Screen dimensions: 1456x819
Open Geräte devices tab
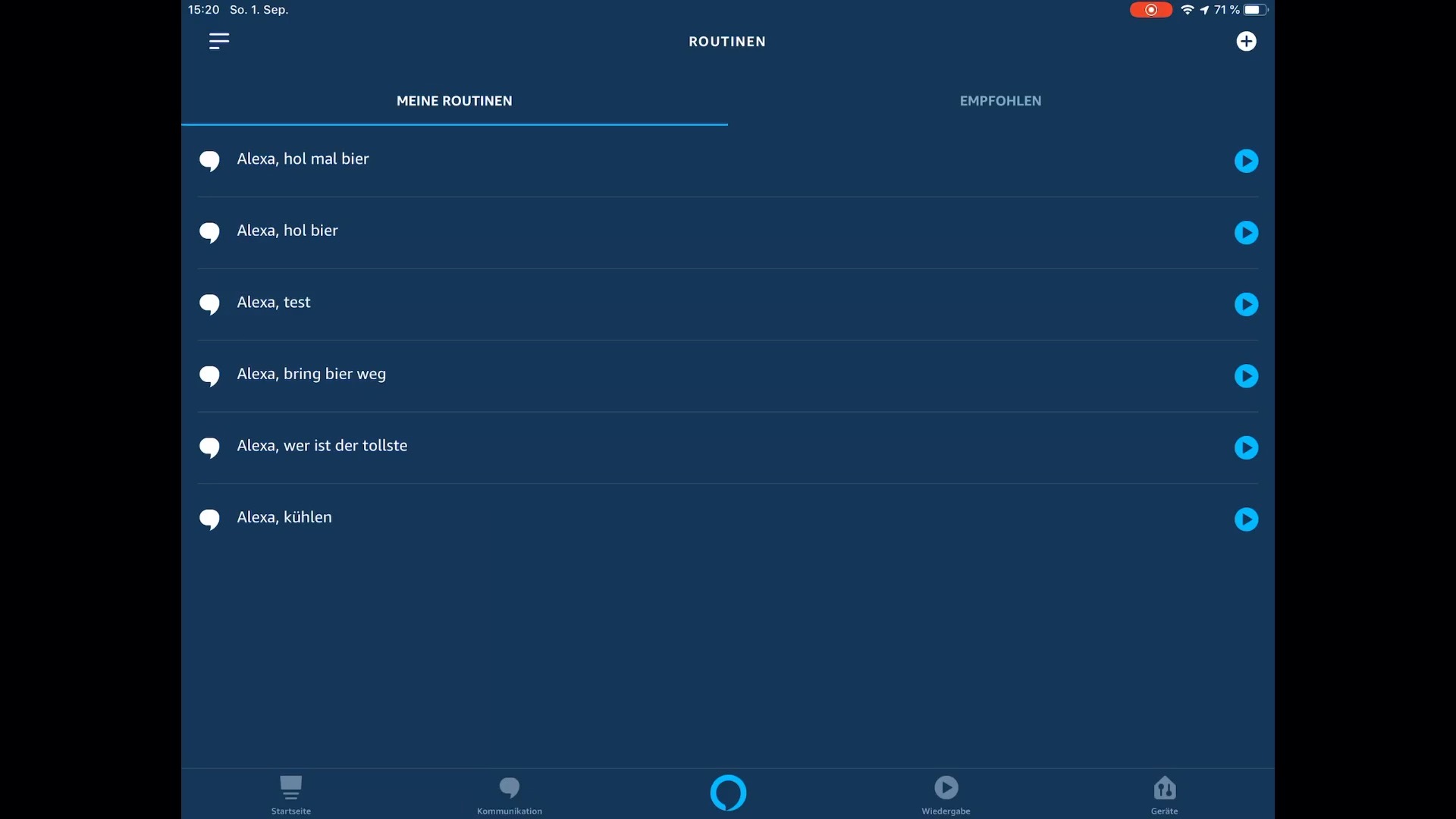1164,794
